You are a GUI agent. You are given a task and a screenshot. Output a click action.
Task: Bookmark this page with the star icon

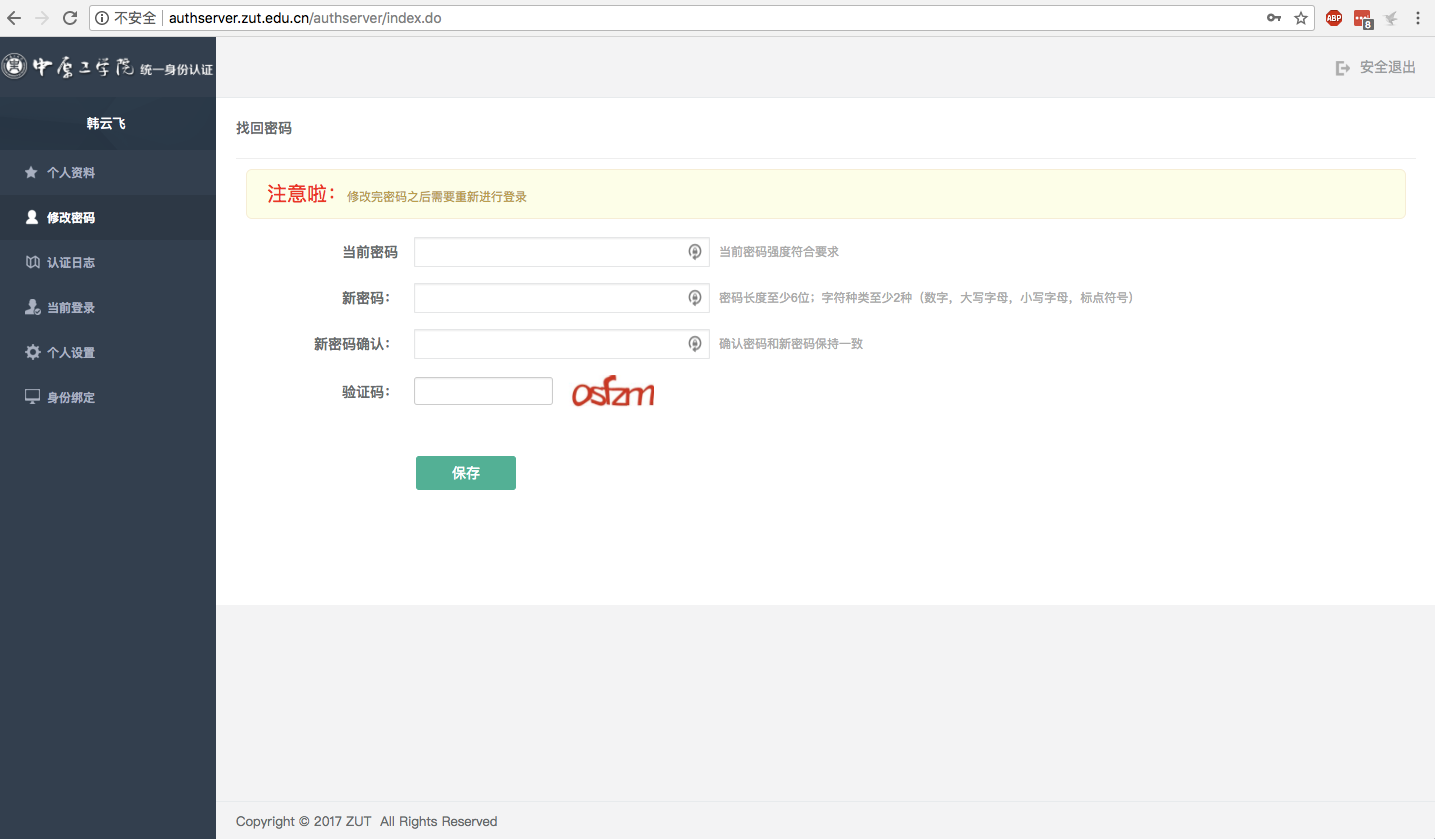[1301, 18]
